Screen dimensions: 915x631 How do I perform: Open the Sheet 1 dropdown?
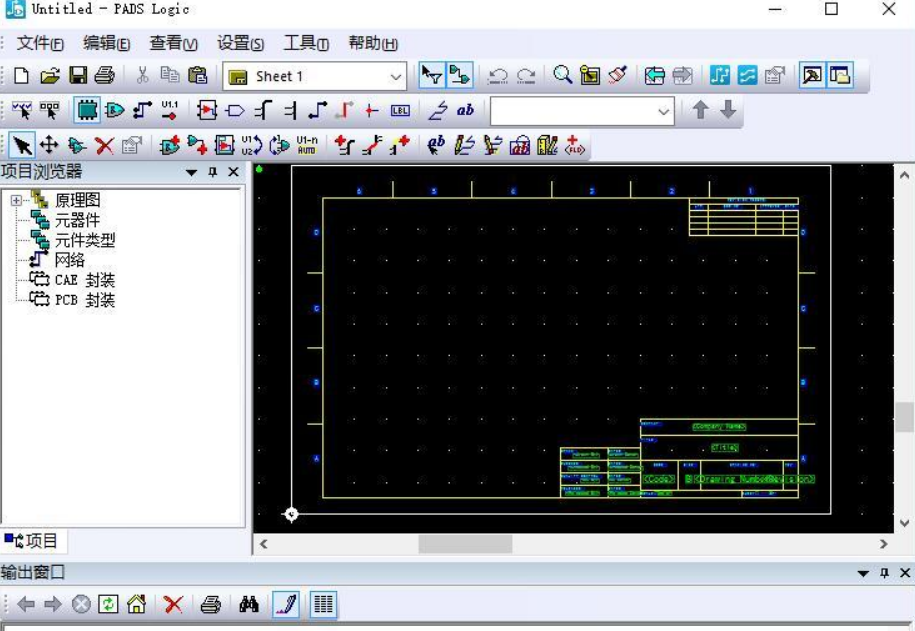point(396,77)
